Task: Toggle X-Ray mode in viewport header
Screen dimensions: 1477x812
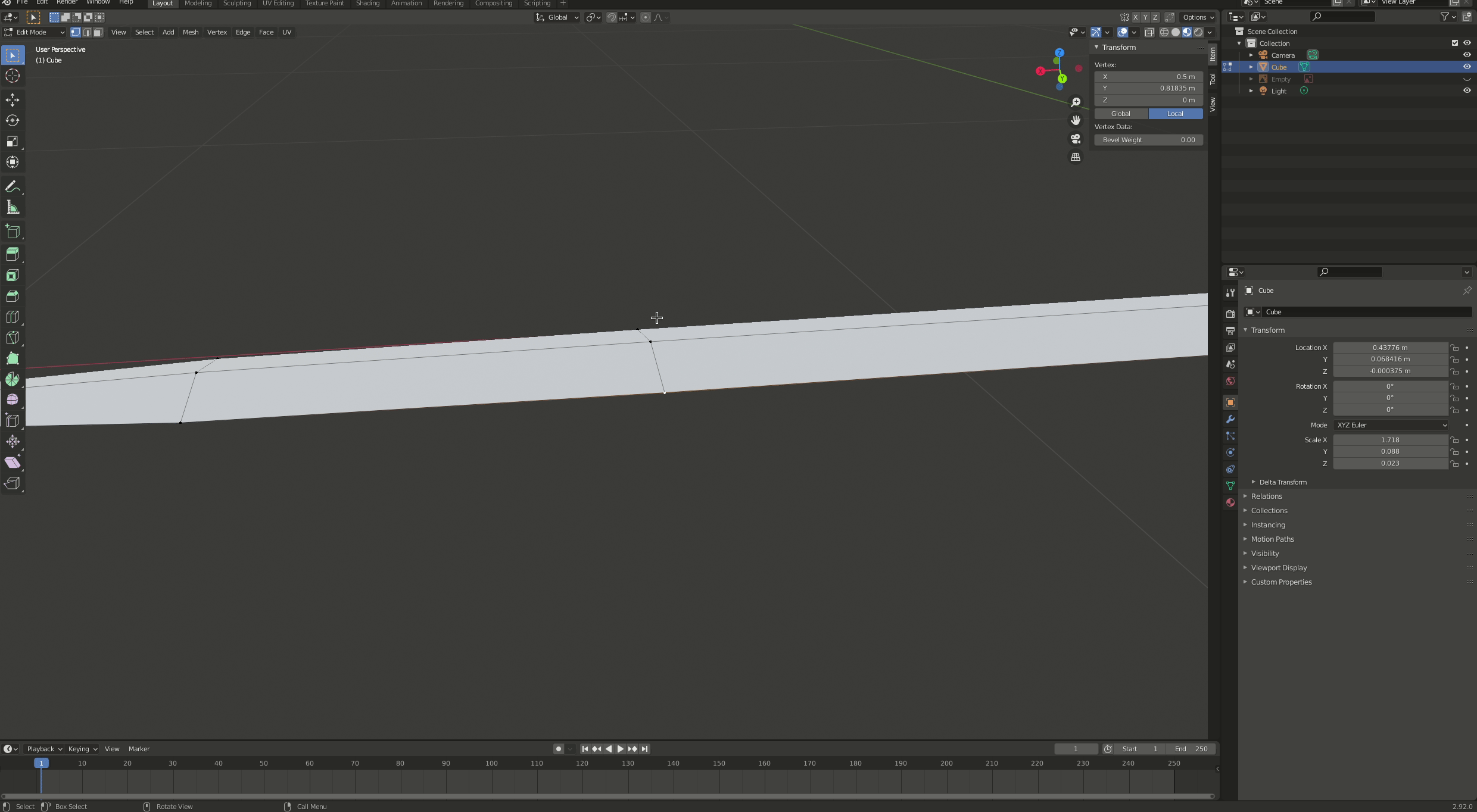Action: tap(1149, 32)
